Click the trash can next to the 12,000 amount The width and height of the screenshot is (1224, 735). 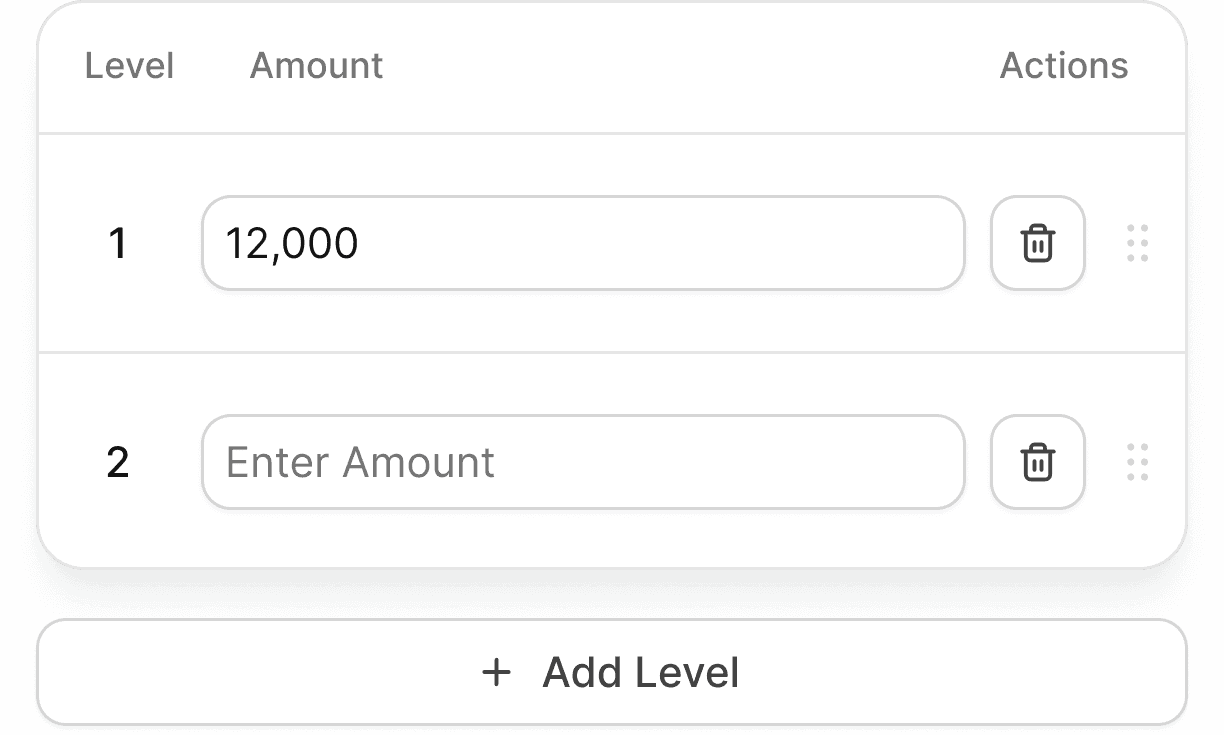click(1037, 243)
